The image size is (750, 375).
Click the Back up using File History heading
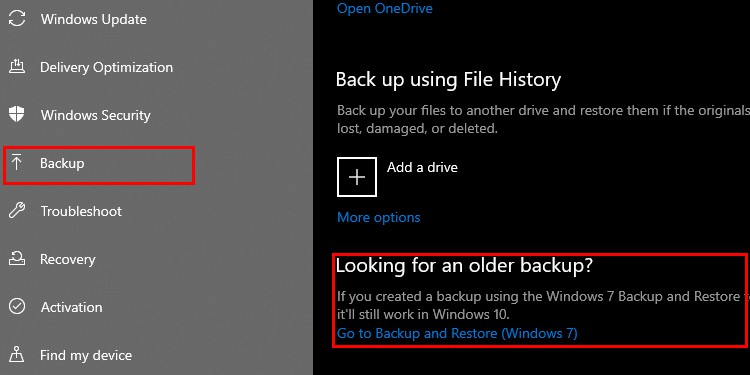[448, 79]
